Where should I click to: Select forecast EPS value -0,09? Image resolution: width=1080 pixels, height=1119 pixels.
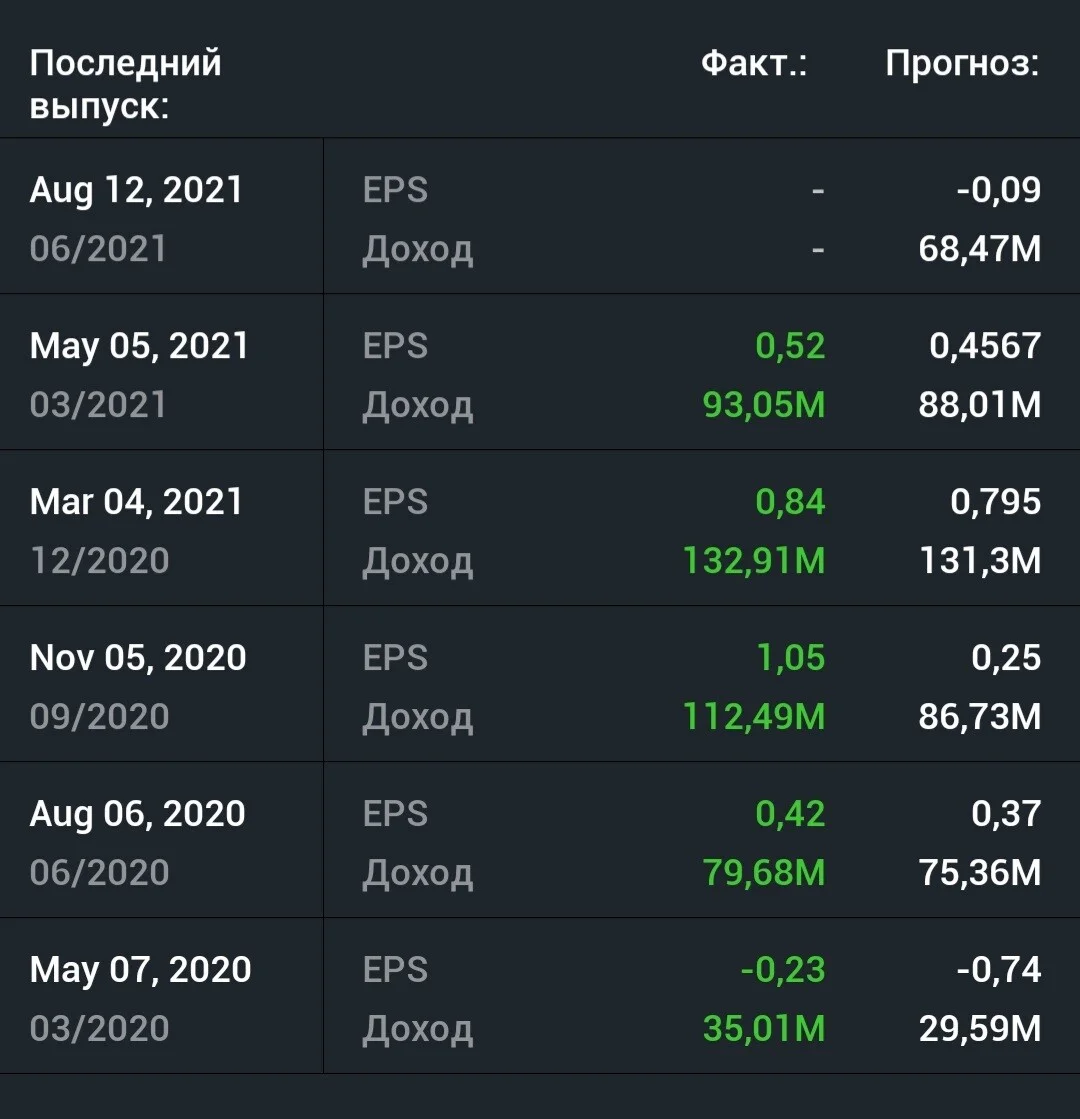999,190
